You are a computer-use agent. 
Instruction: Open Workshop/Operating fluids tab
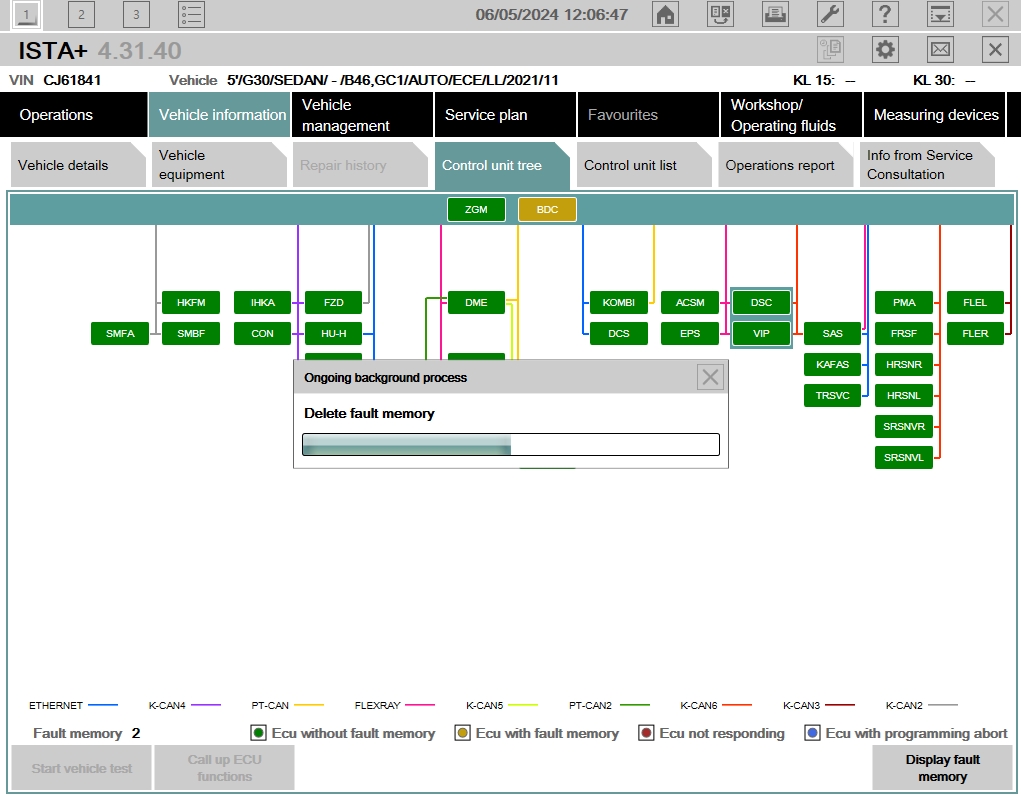(x=791, y=115)
